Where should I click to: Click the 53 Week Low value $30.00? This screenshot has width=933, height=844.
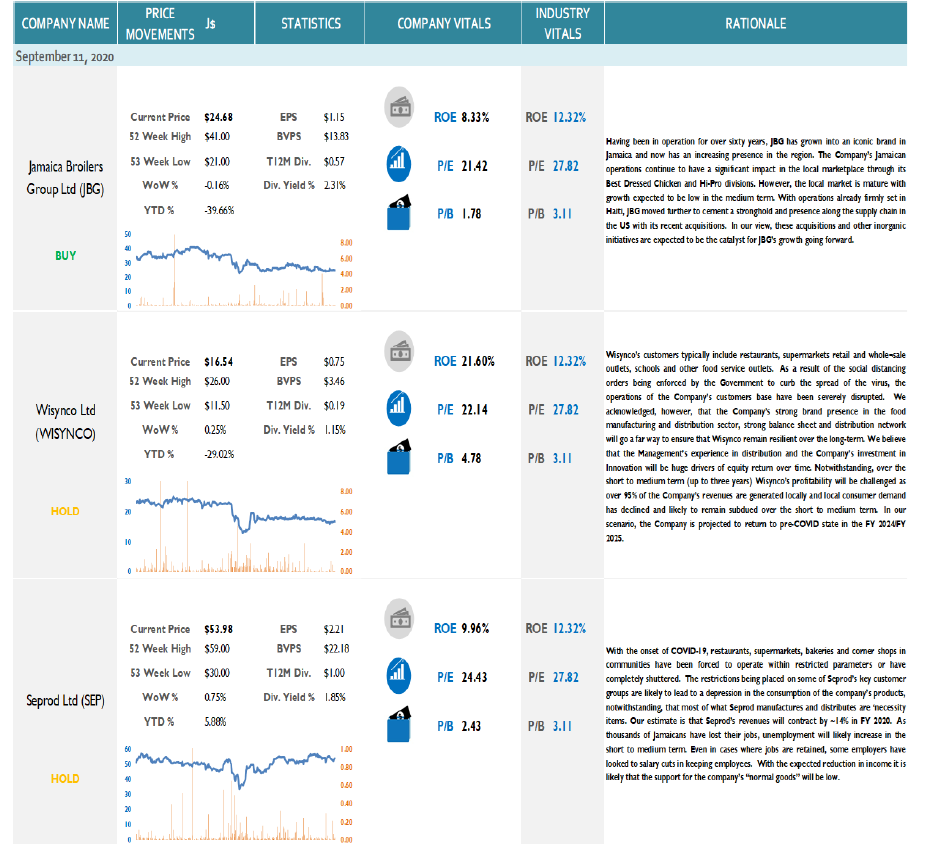point(217,673)
